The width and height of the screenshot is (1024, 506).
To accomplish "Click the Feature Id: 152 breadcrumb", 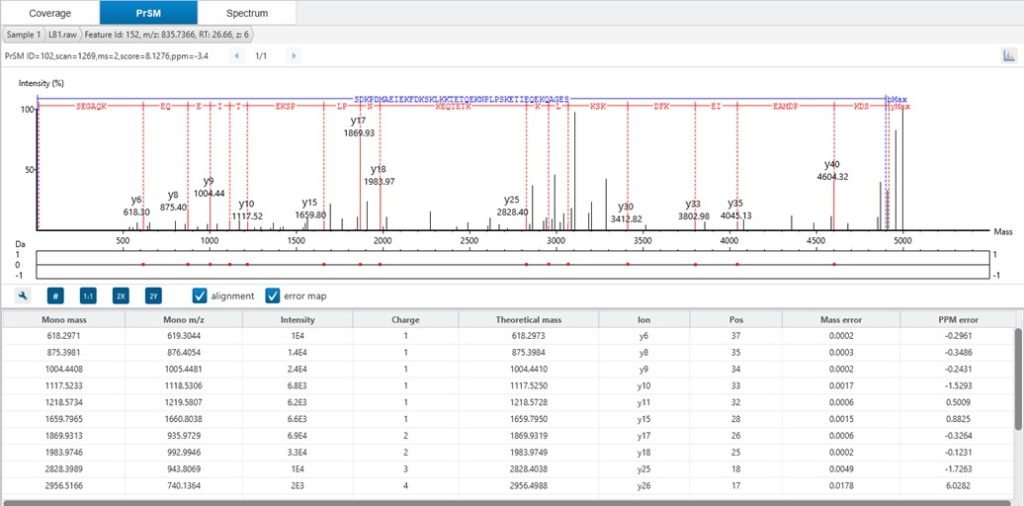I will [x=168, y=35].
